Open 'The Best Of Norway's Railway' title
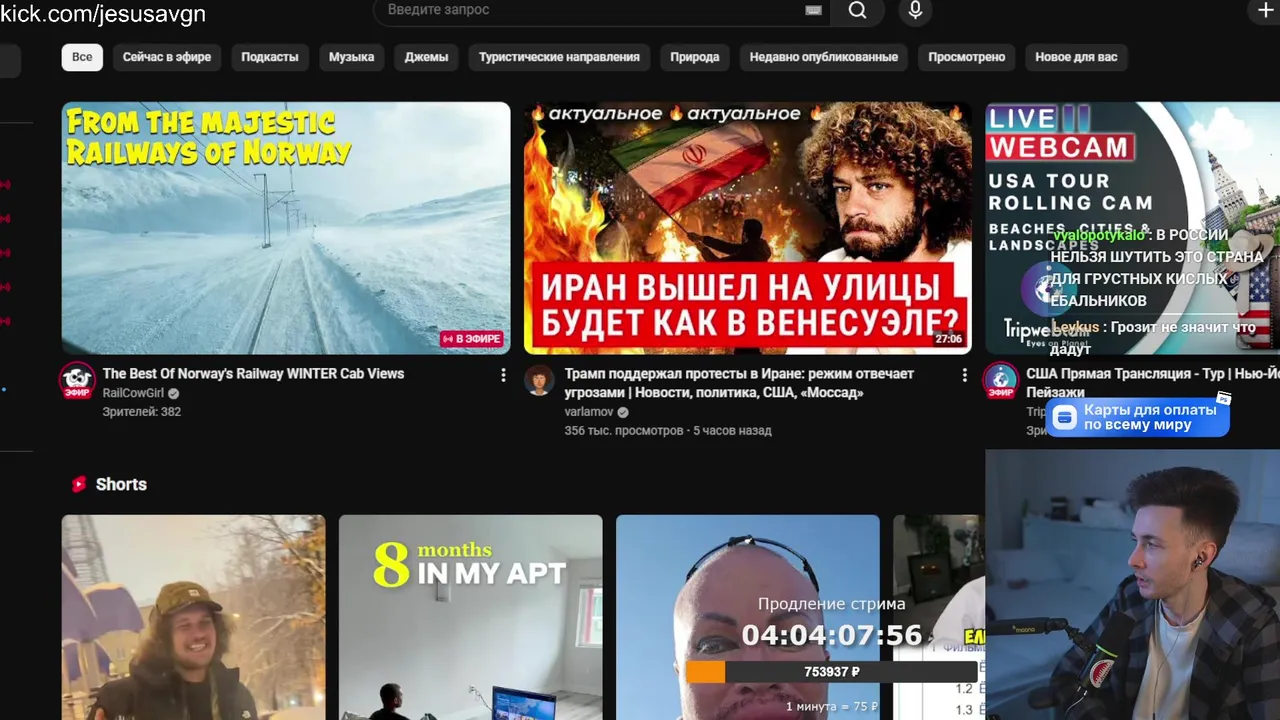This screenshot has width=1280, height=720. 253,374
